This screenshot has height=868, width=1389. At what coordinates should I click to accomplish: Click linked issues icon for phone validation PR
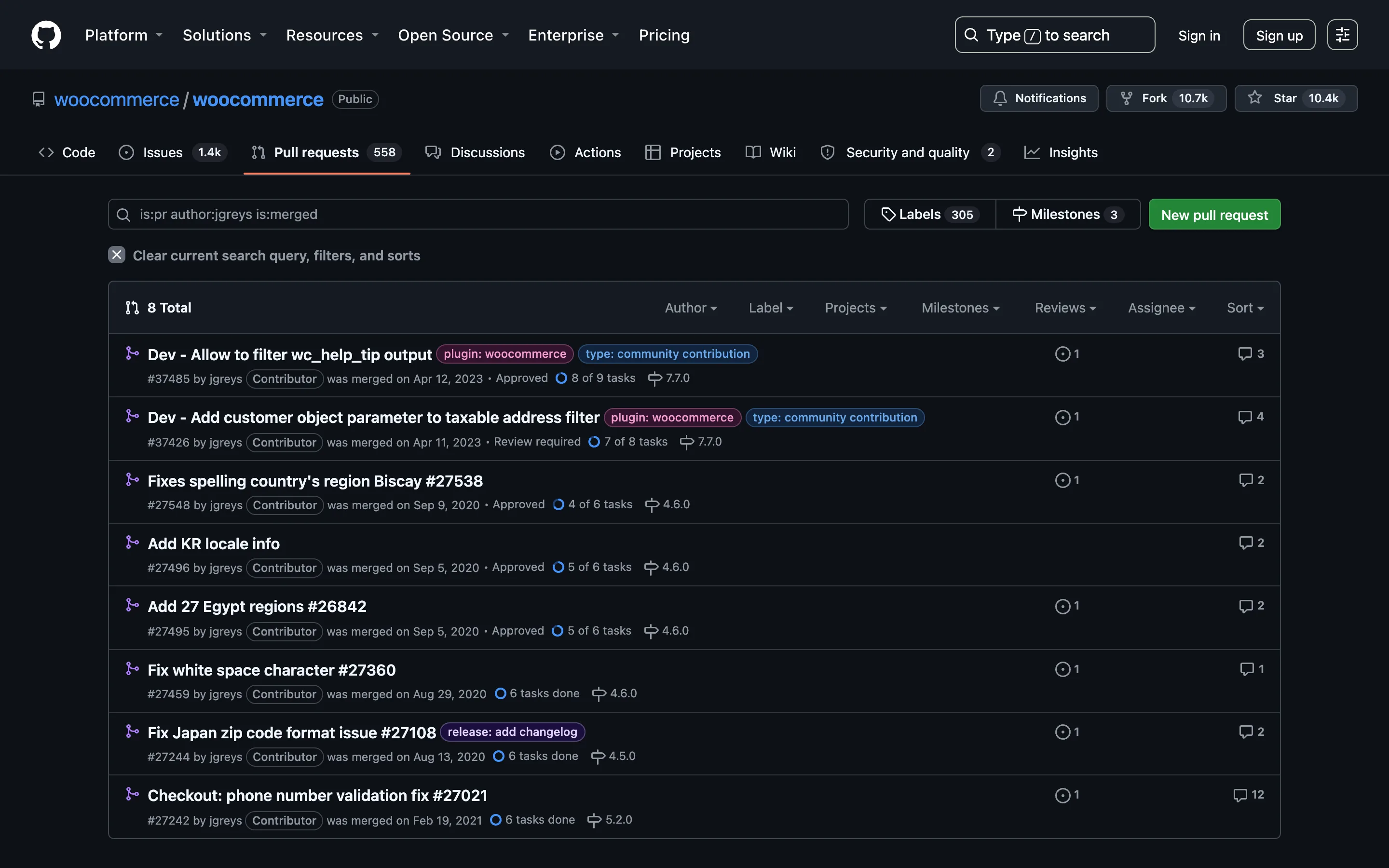[1067, 795]
